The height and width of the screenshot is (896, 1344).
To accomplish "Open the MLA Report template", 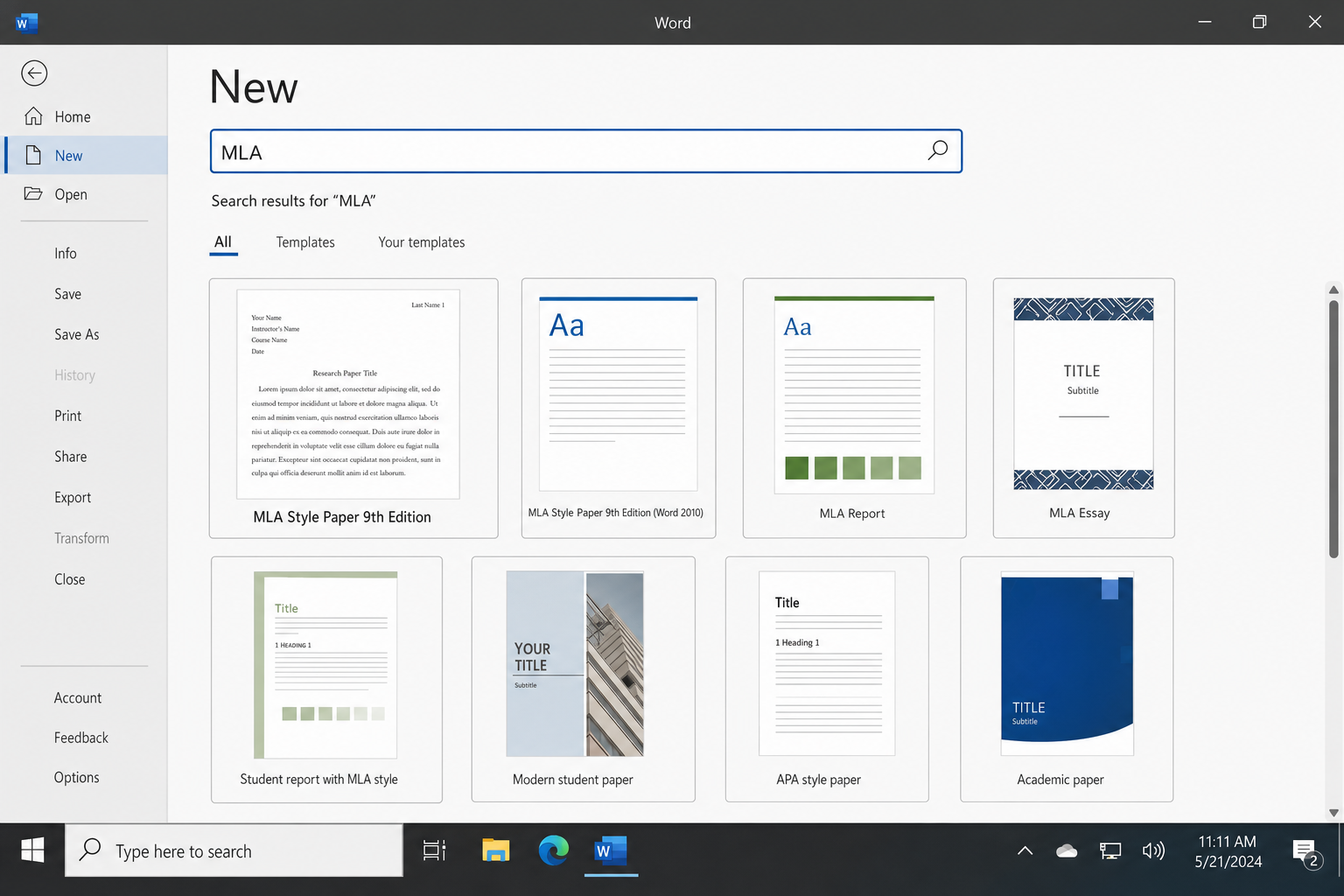I will 854,408.
